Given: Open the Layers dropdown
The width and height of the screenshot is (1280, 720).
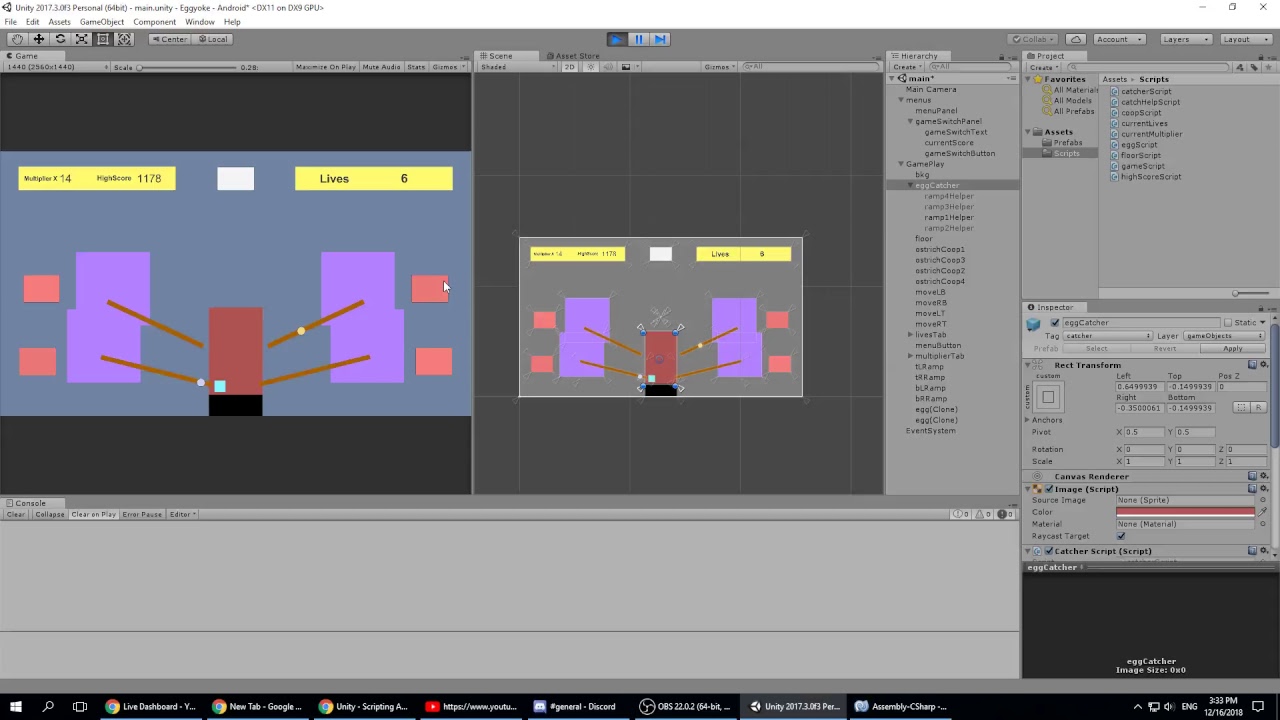Looking at the screenshot, I should pyautogui.click(x=1185, y=39).
